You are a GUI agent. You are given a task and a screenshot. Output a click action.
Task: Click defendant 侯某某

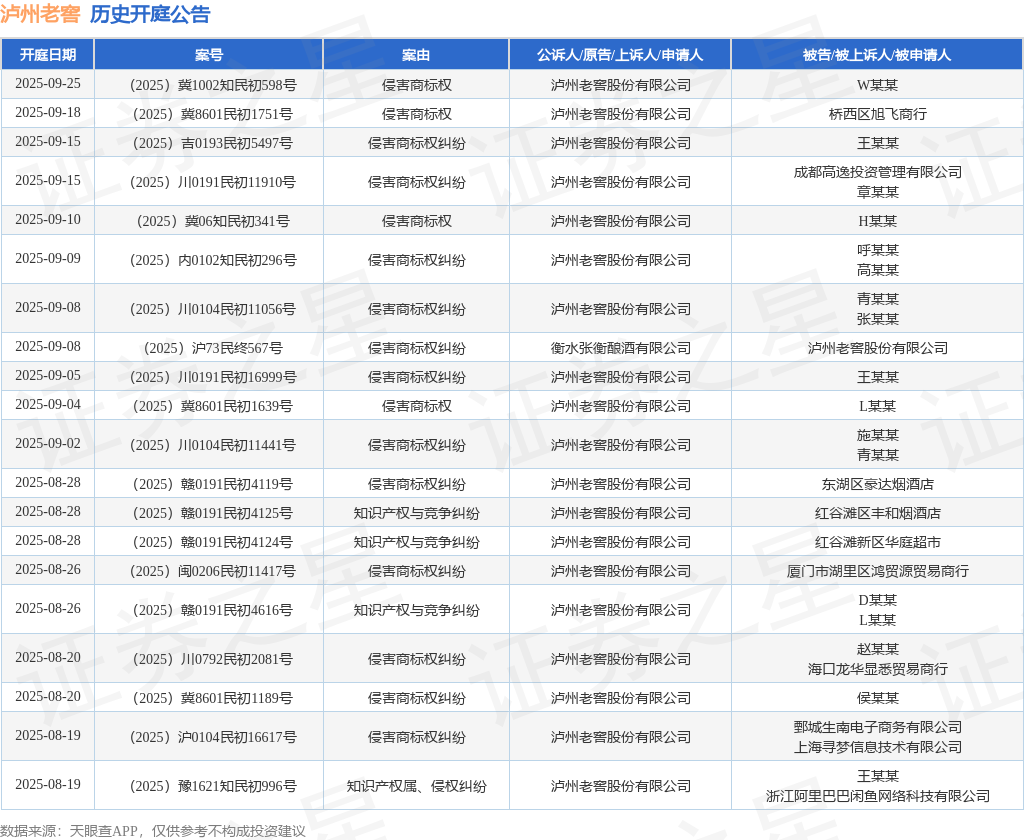[x=877, y=698]
